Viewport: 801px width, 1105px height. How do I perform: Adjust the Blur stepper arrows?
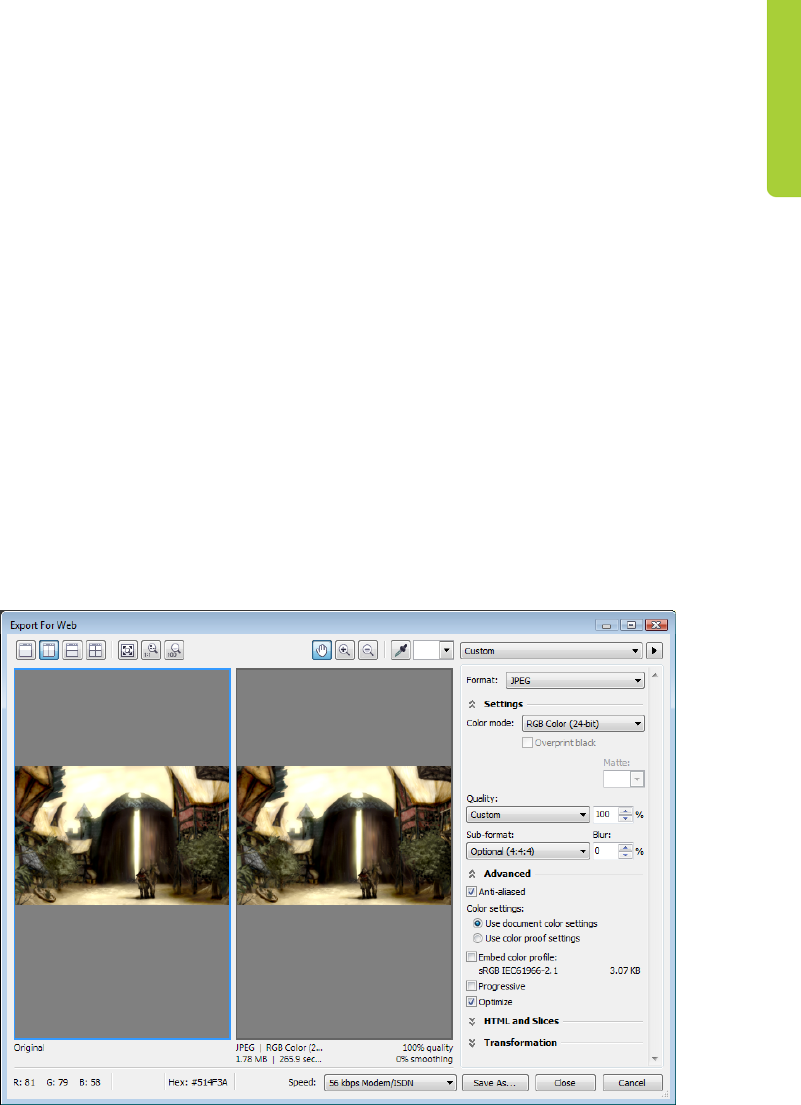626,851
